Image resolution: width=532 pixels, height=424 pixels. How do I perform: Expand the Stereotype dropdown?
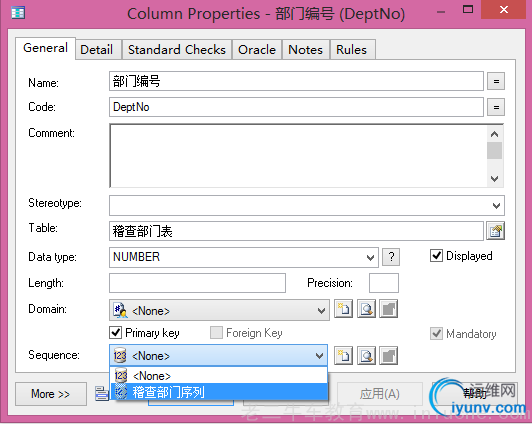[x=496, y=206]
